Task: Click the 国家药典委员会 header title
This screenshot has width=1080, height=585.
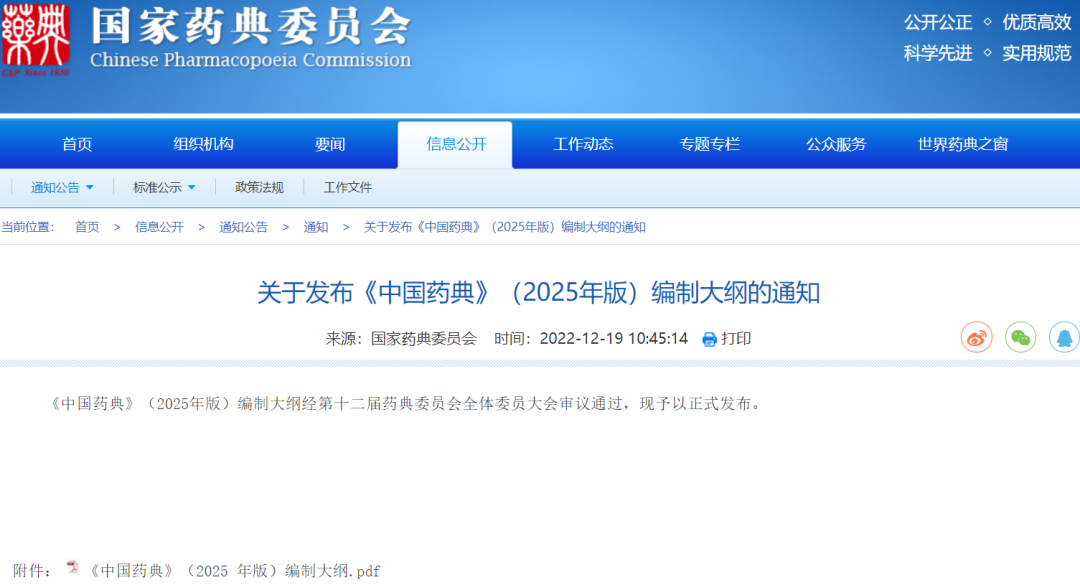Action: [251, 26]
